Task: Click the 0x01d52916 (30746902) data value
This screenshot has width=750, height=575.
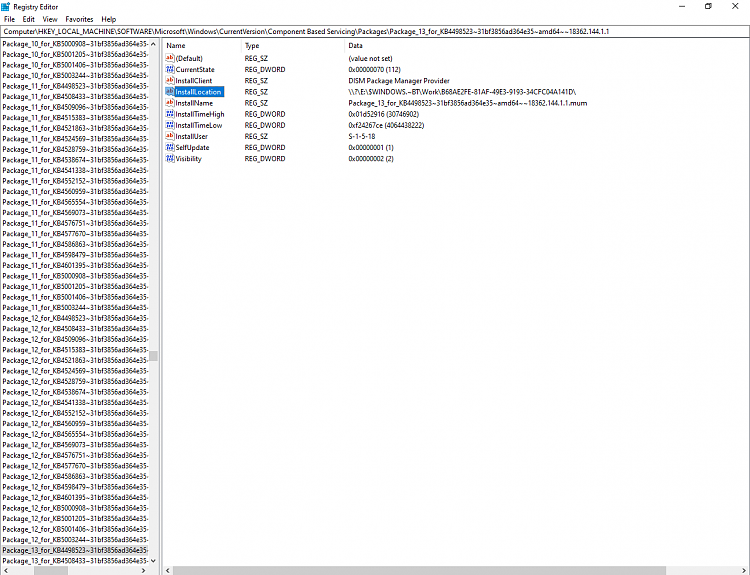Action: coord(384,114)
